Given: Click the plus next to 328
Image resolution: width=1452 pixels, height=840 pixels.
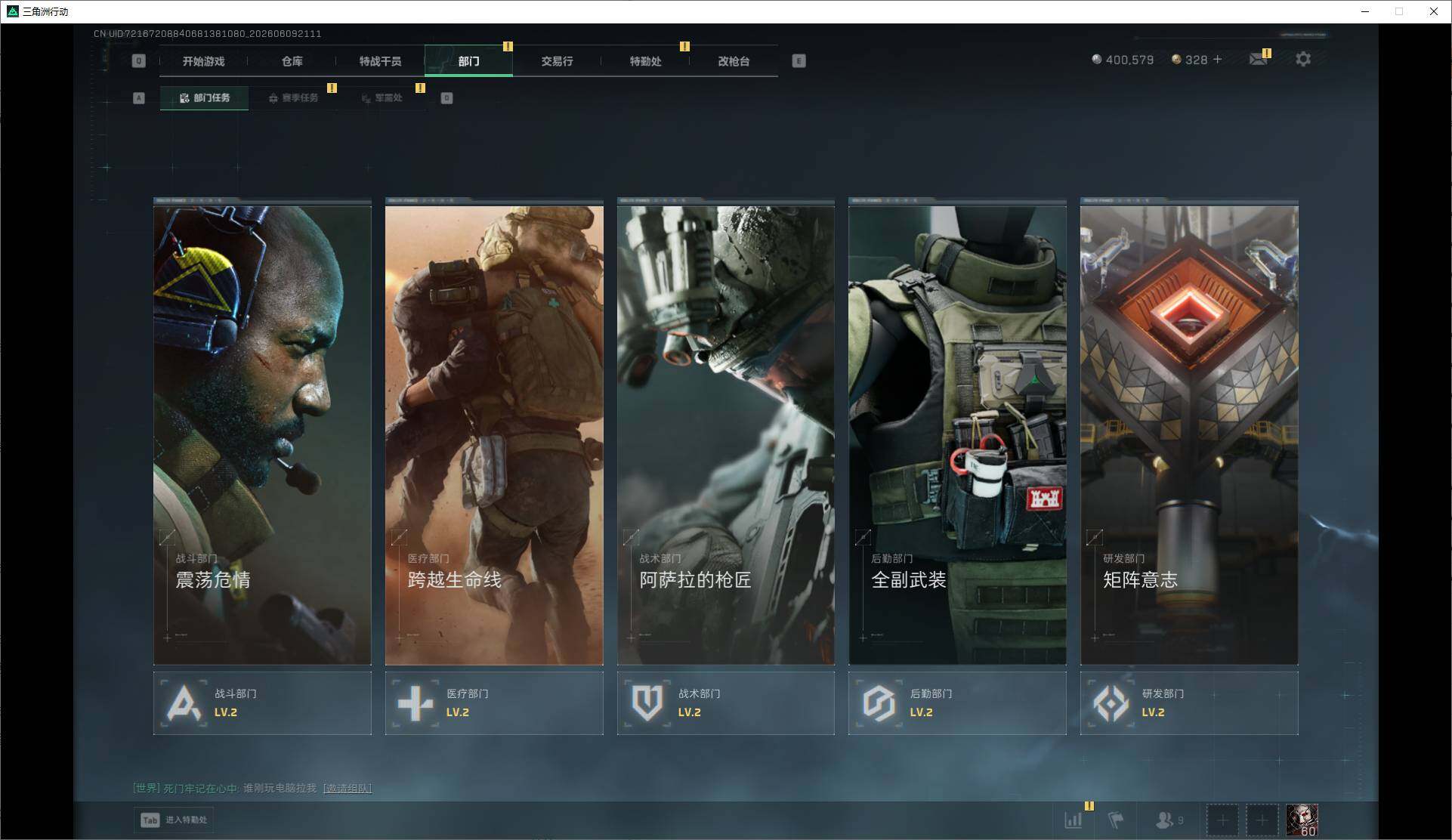Looking at the screenshot, I should coord(1217,59).
